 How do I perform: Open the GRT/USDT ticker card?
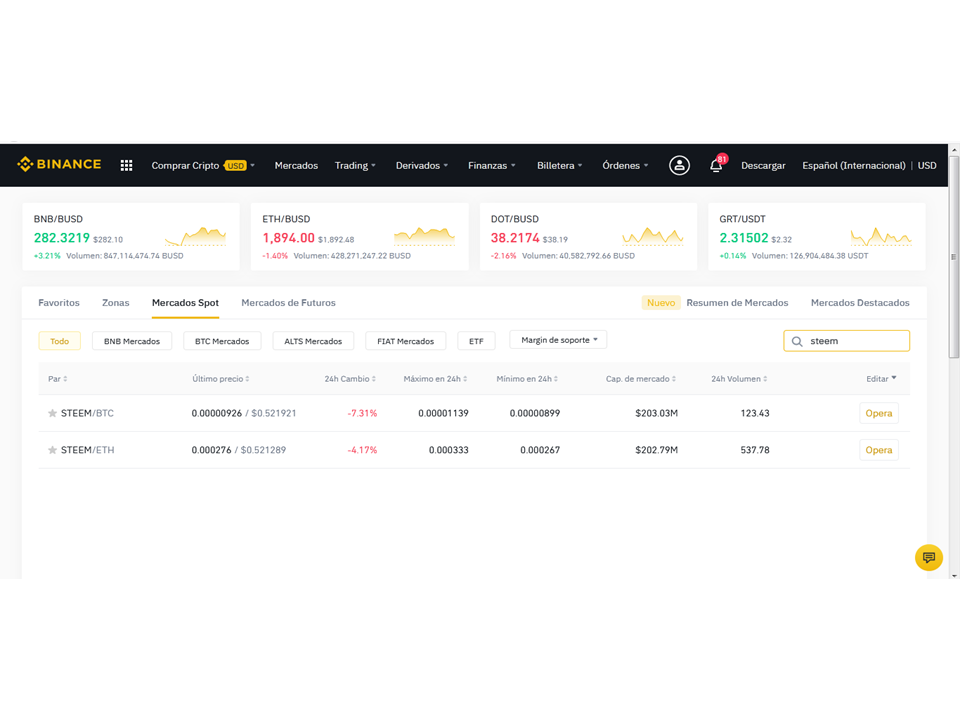[x=816, y=236]
